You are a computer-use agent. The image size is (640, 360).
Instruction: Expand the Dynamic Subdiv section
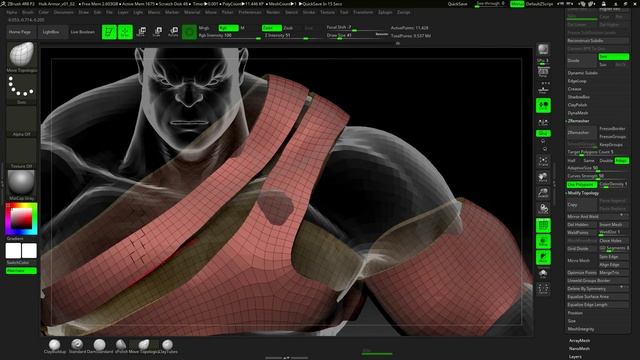[x=582, y=73]
